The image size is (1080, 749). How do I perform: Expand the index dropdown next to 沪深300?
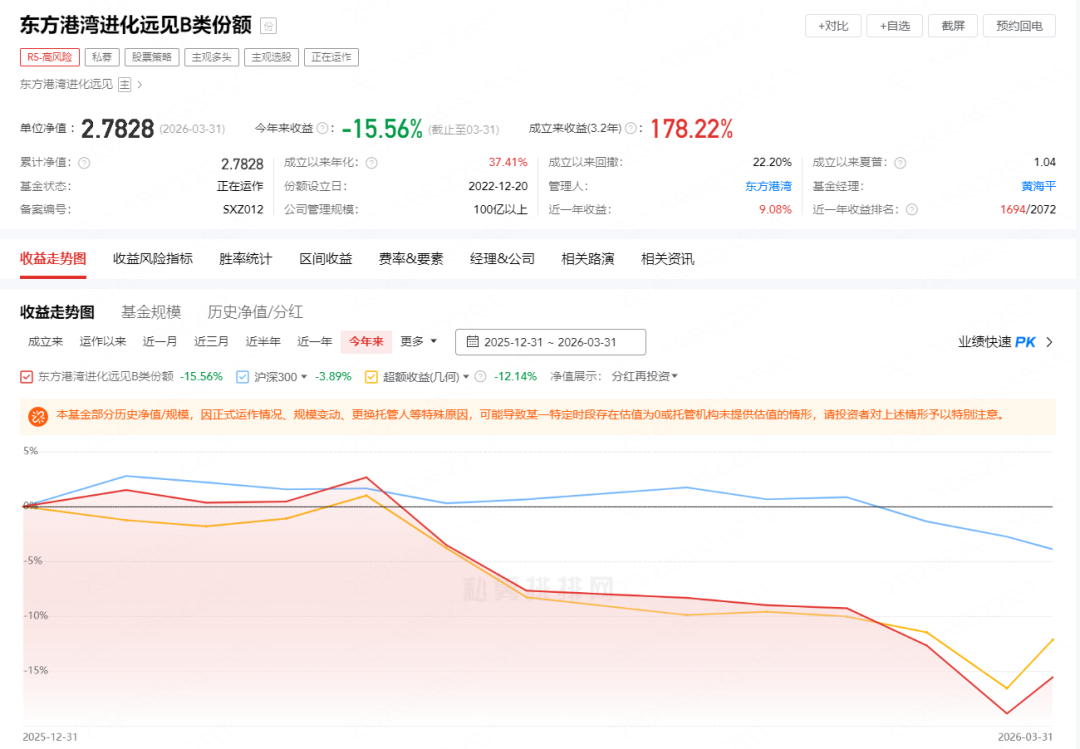(303, 376)
